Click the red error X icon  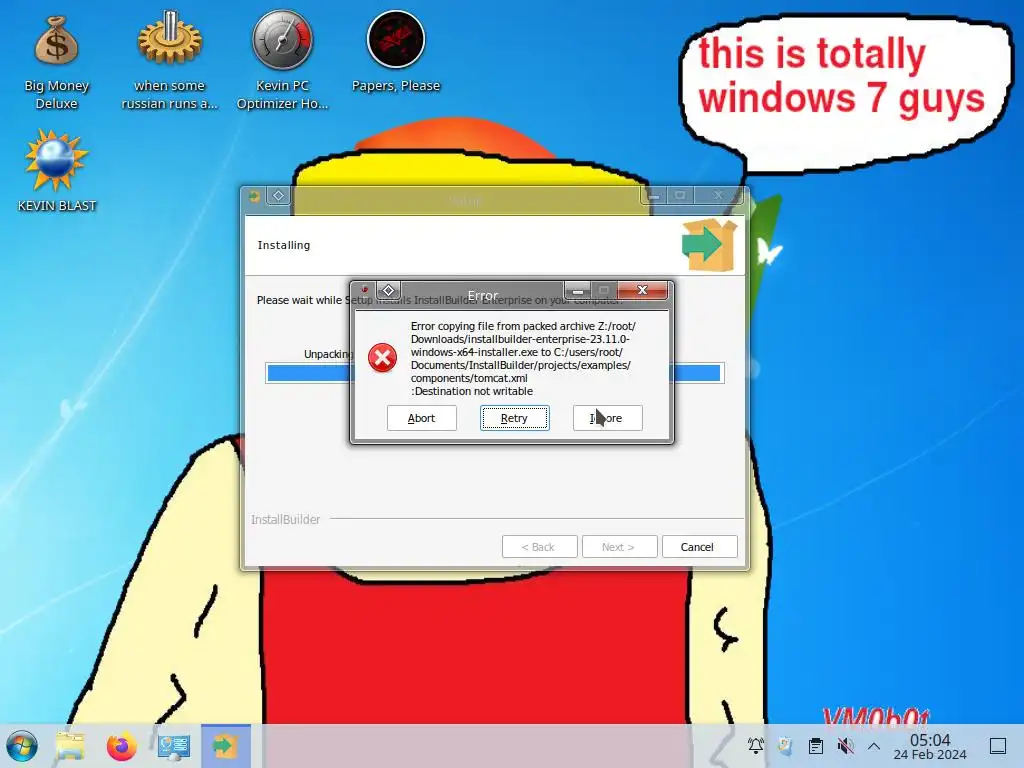382,358
